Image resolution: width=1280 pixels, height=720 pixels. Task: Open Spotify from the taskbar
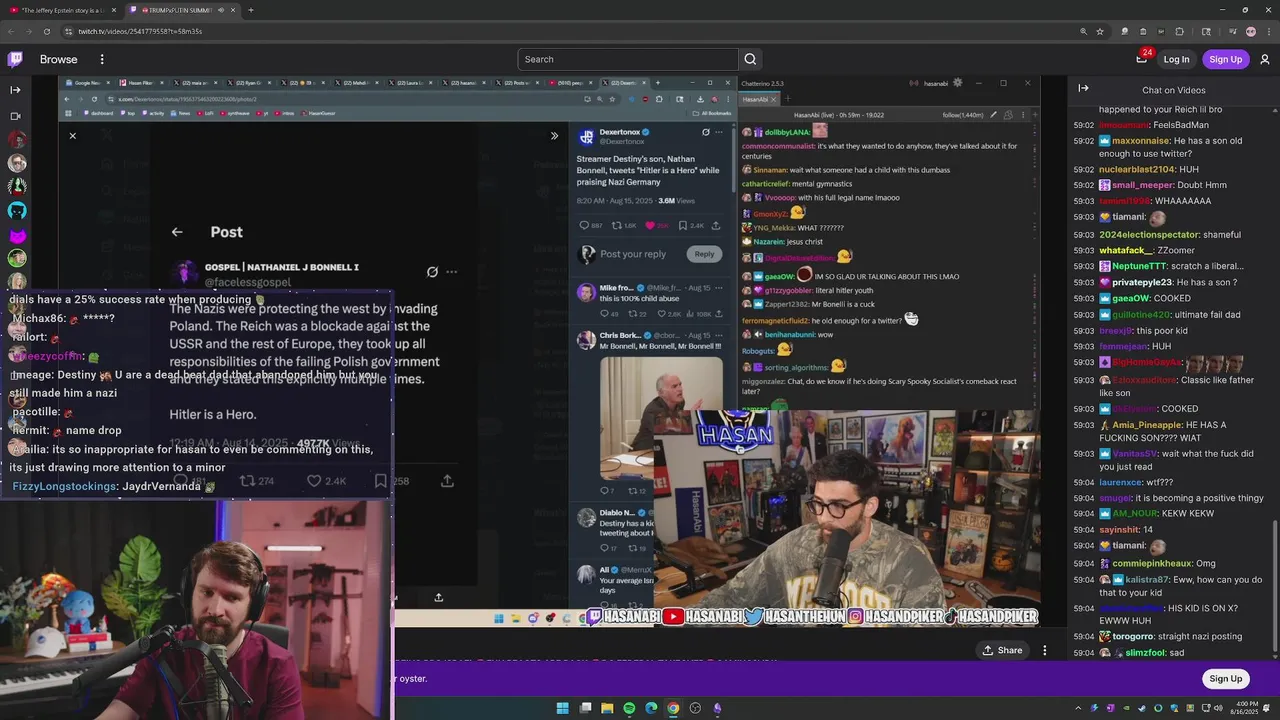pos(629,708)
